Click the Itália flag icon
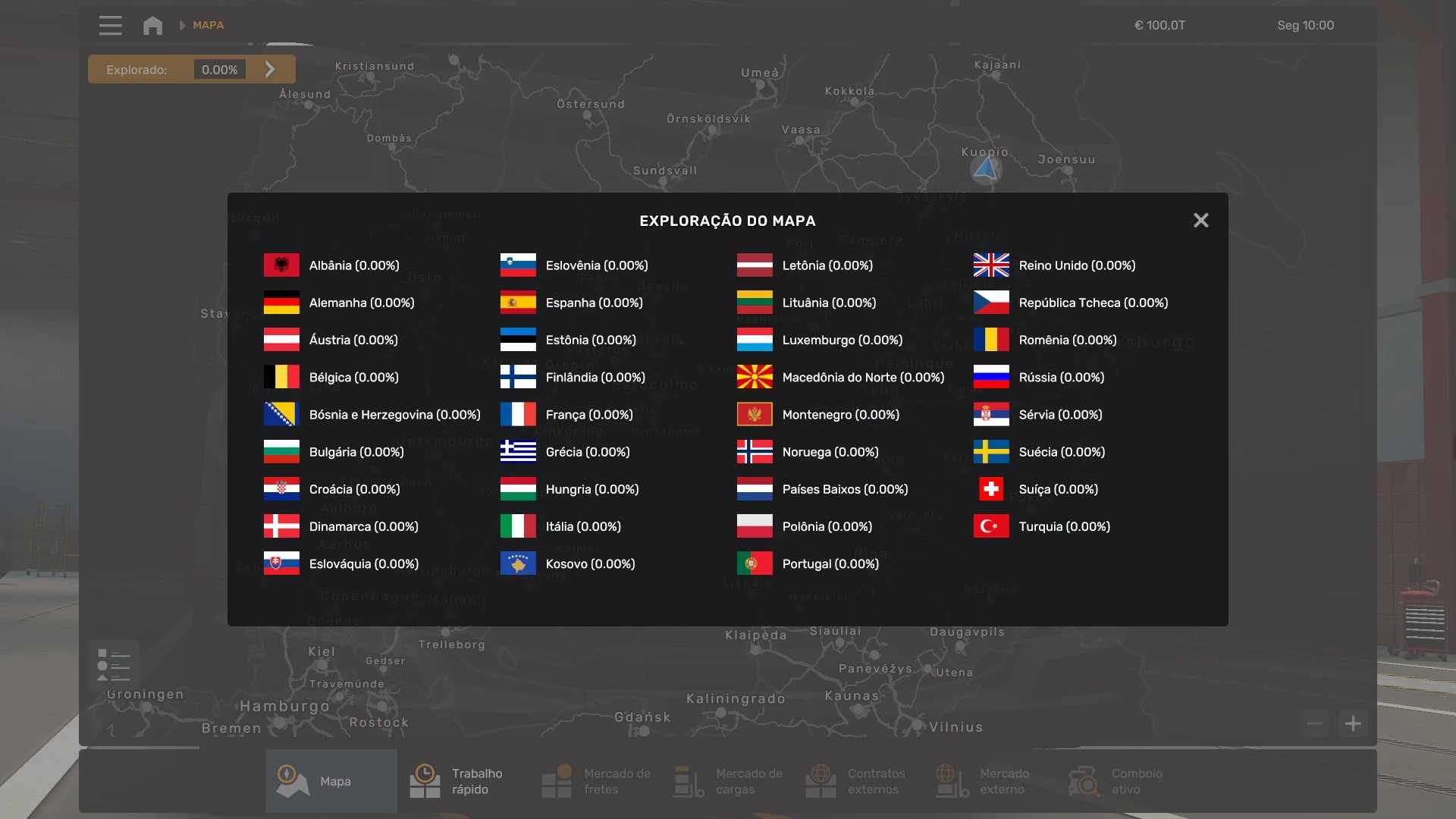The image size is (1456, 819). (x=518, y=526)
